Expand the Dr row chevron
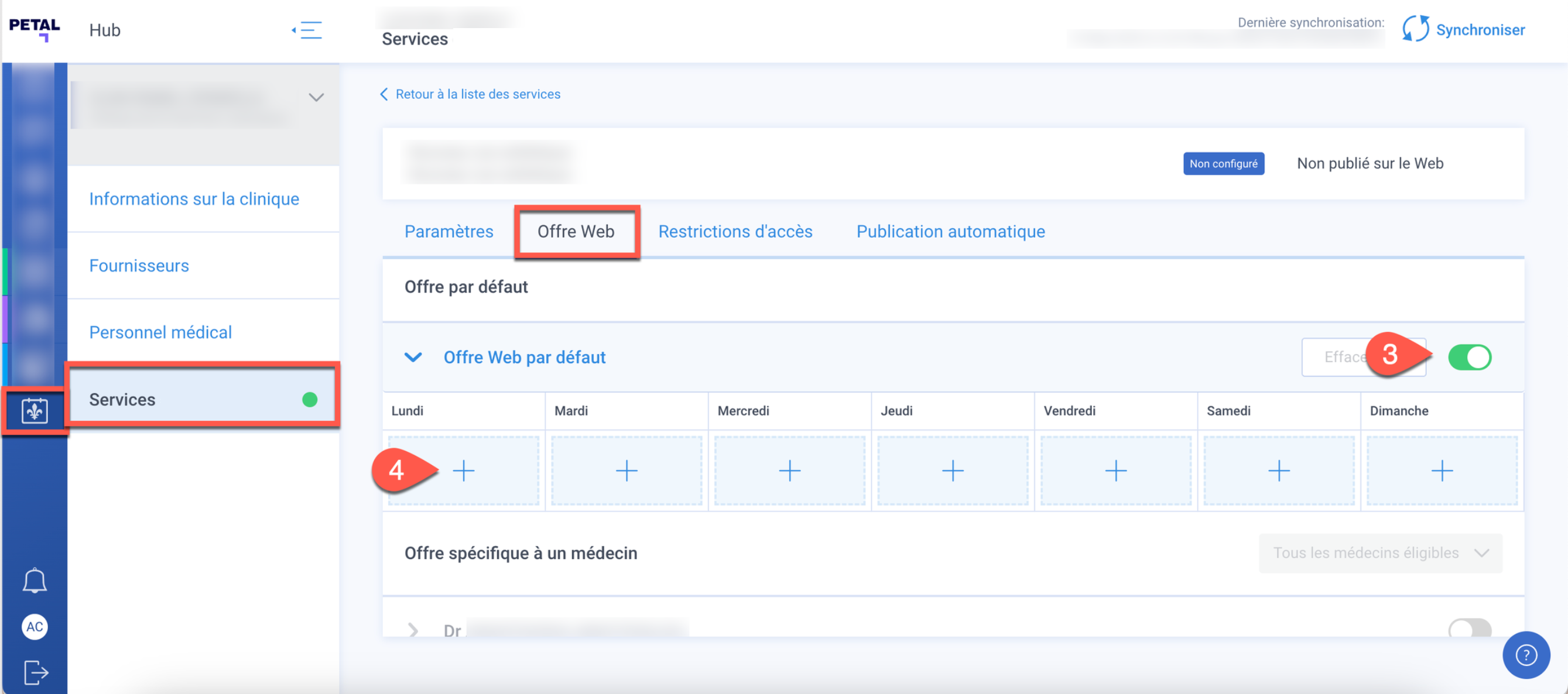Image resolution: width=1568 pixels, height=694 pixels. click(x=413, y=630)
